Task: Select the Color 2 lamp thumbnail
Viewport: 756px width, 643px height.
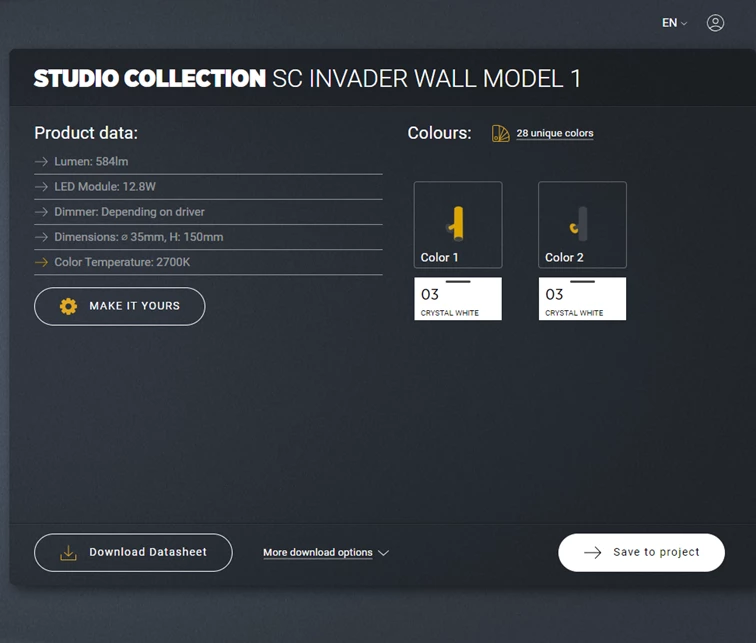Action: point(582,224)
